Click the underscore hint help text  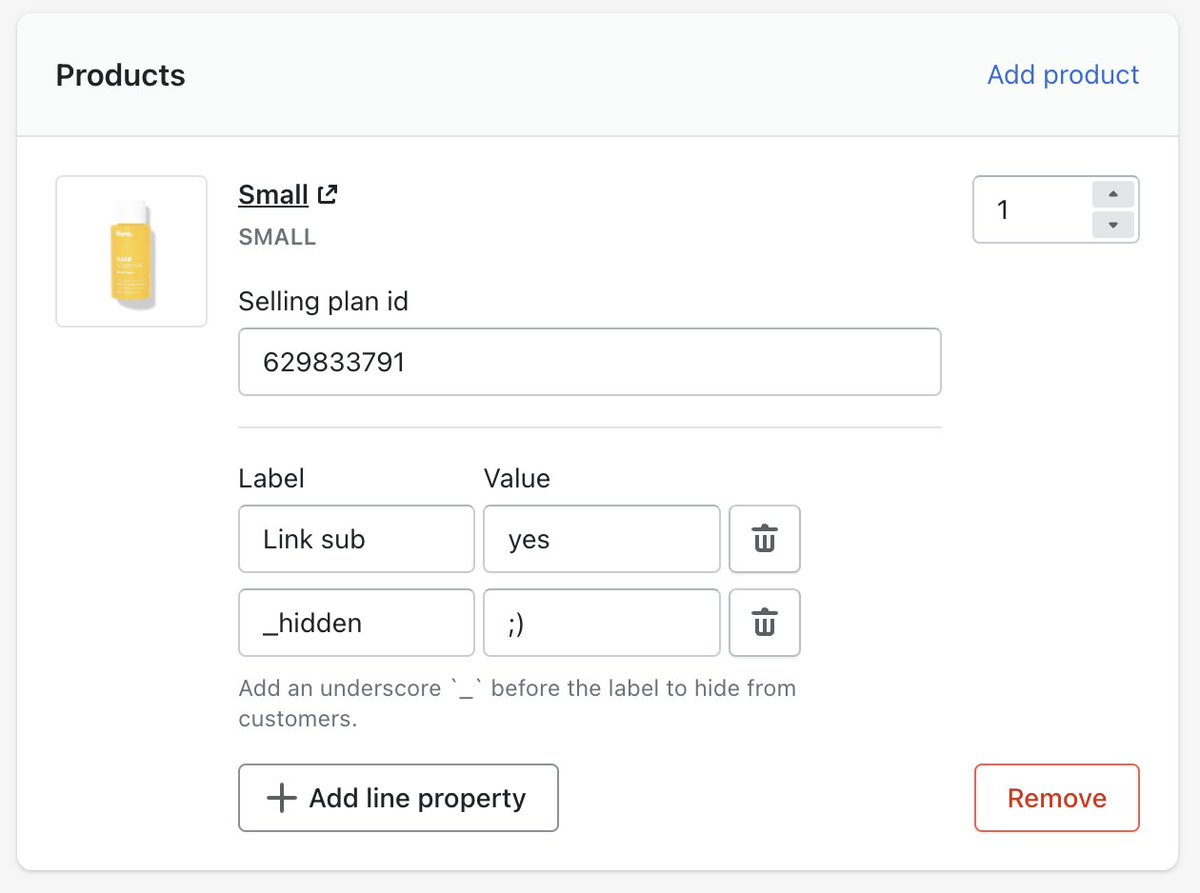(516, 703)
